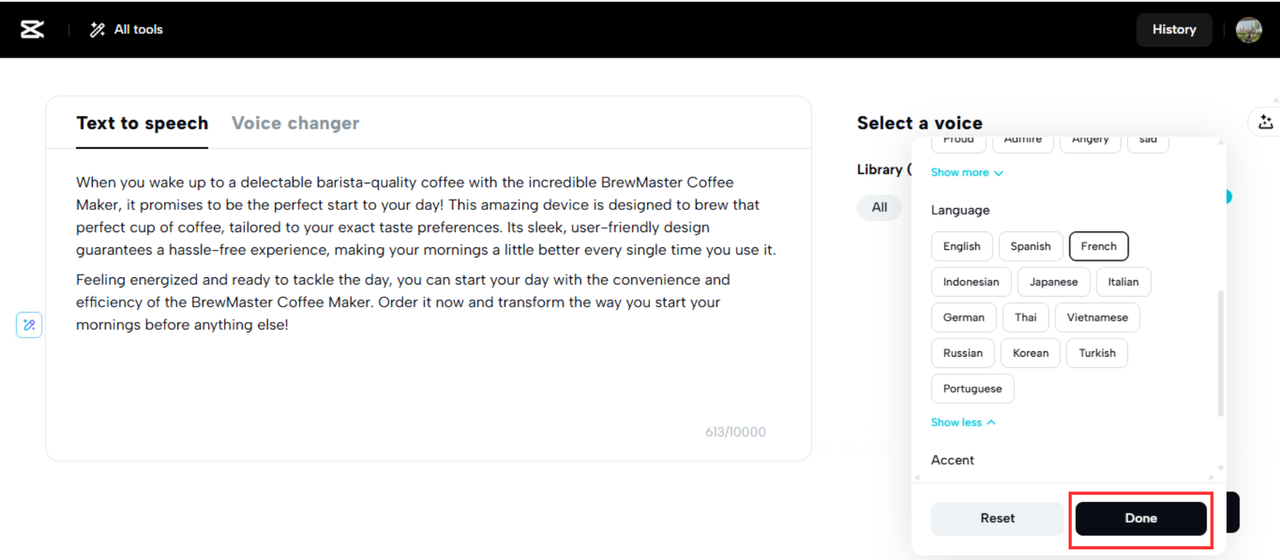
Task: Click the AI writer icon beside the text box
Action: [x=29, y=325]
